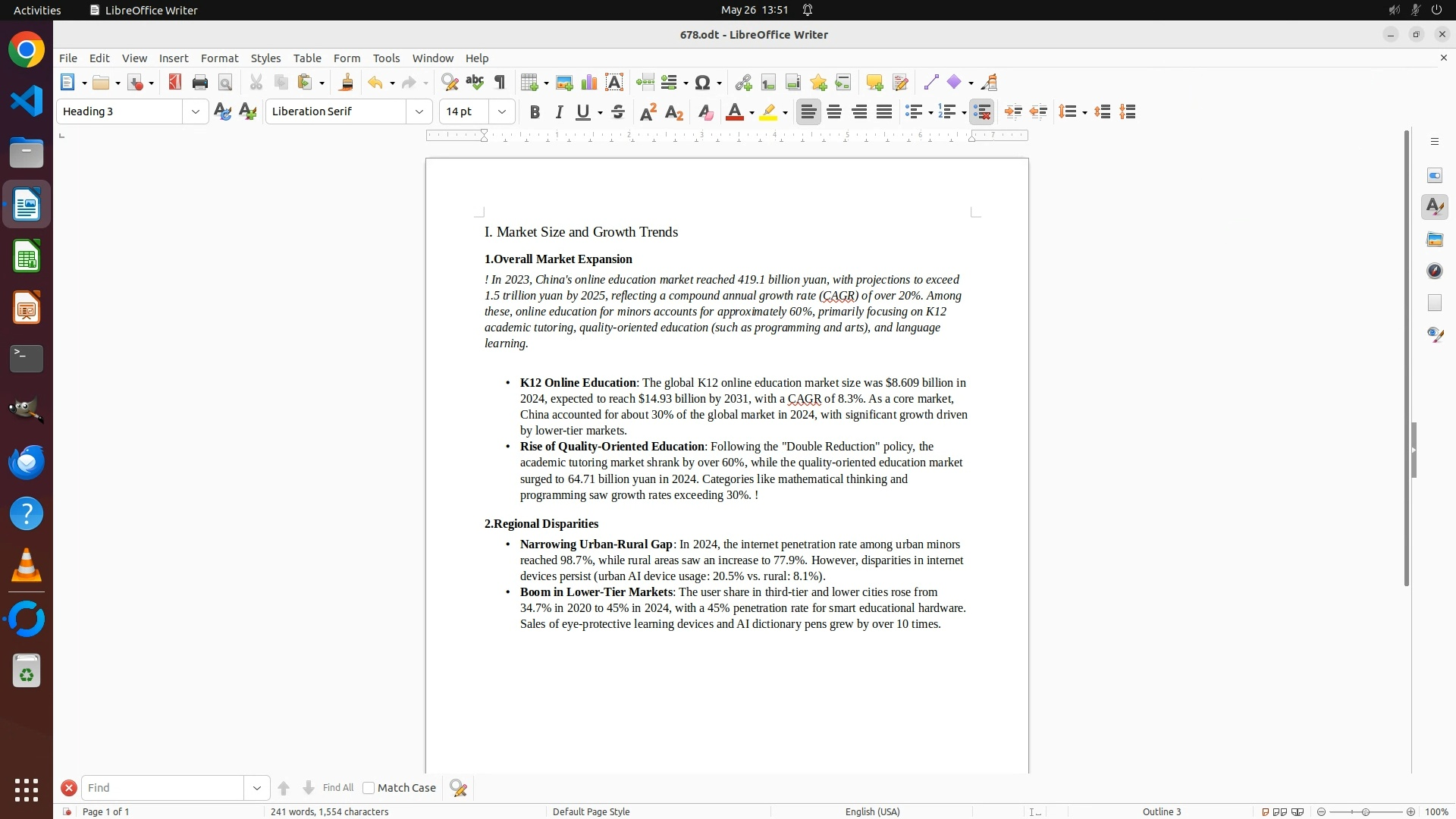This screenshot has height=819, width=1456.
Task: Click the Insert Chart icon
Action: click(589, 83)
